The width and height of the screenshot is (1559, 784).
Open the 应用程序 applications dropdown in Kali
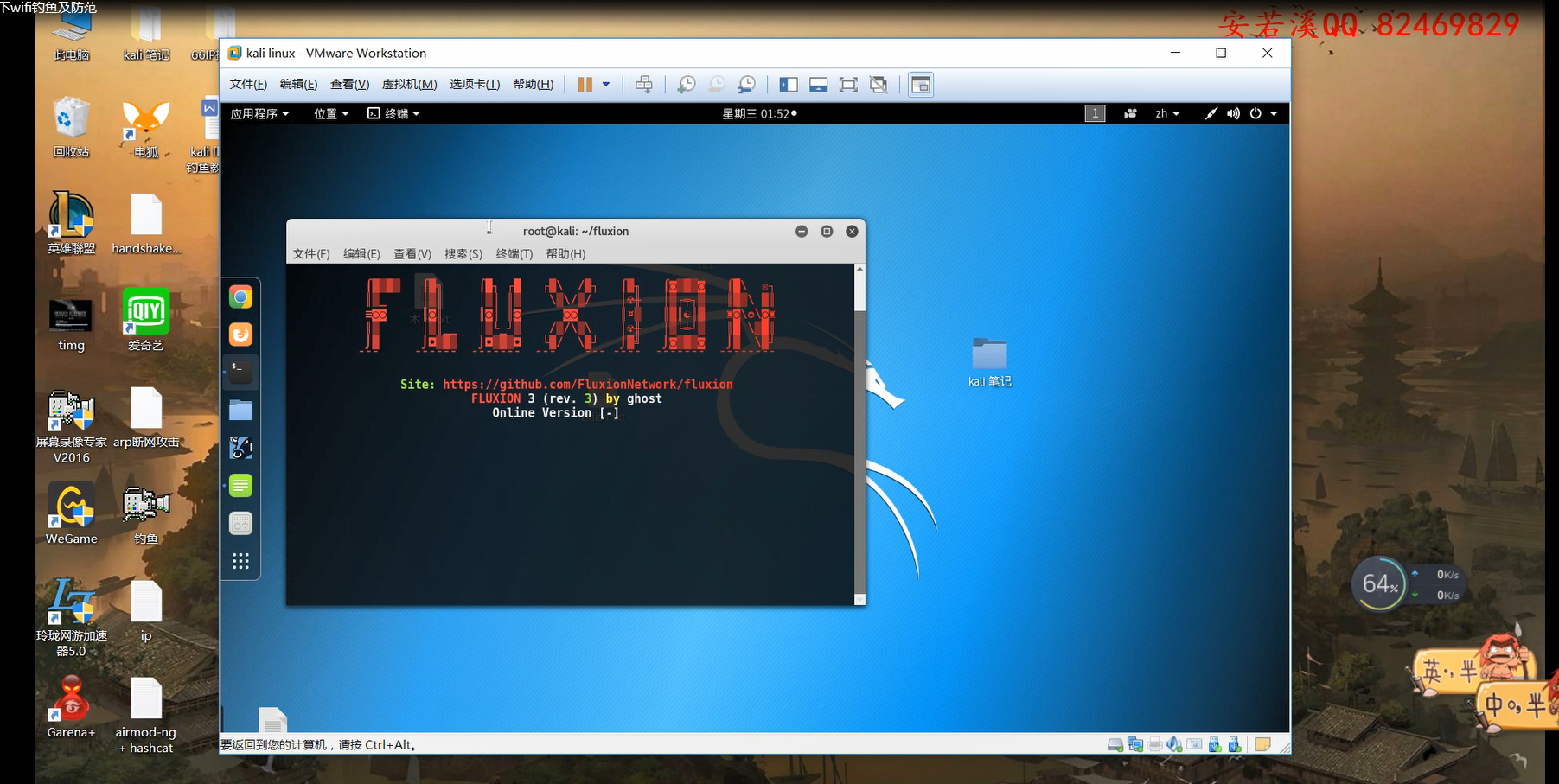259,113
